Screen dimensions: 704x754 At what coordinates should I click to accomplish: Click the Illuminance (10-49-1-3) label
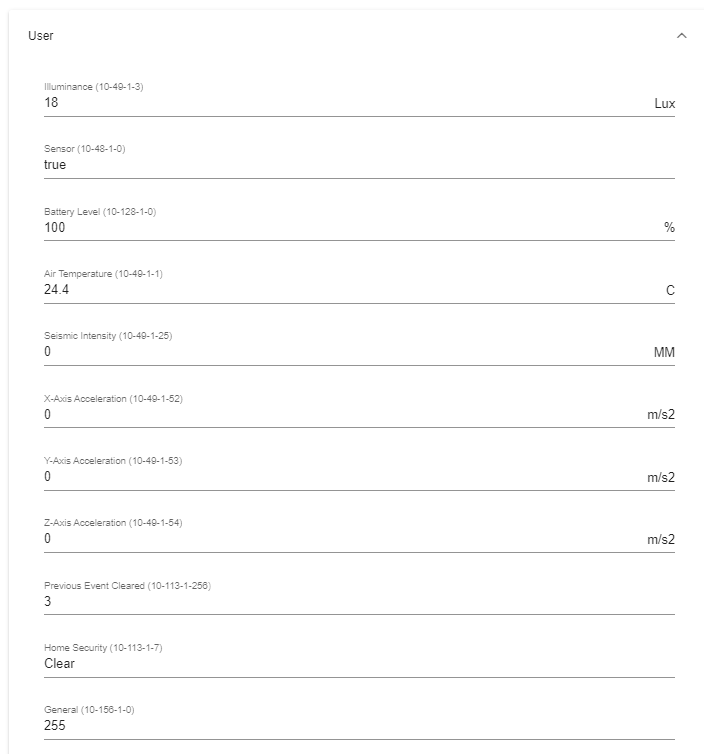(94, 87)
